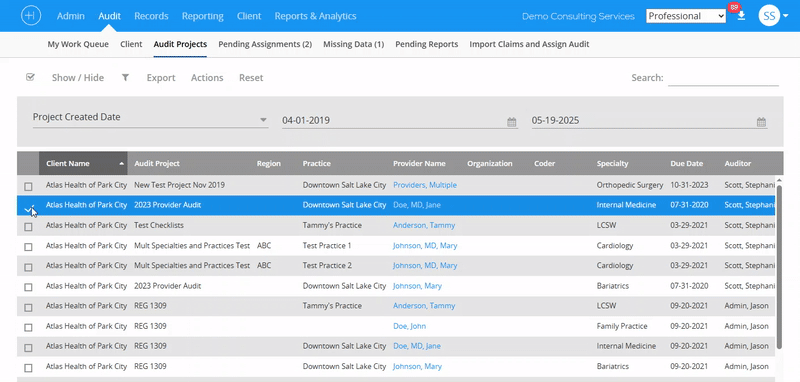Open Pending Reports tab
800x382 pixels.
pyautogui.click(x=427, y=44)
